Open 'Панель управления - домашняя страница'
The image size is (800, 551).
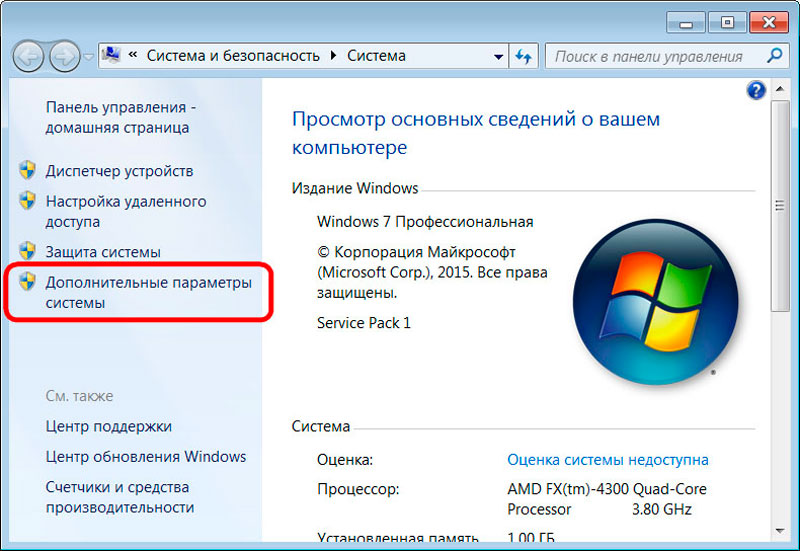click(121, 117)
